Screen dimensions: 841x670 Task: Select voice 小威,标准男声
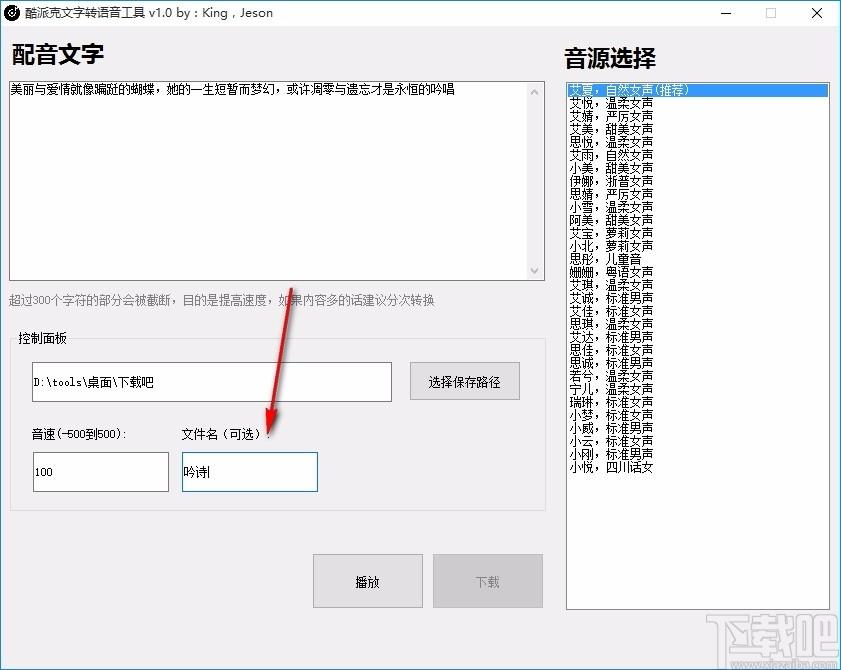click(697, 428)
